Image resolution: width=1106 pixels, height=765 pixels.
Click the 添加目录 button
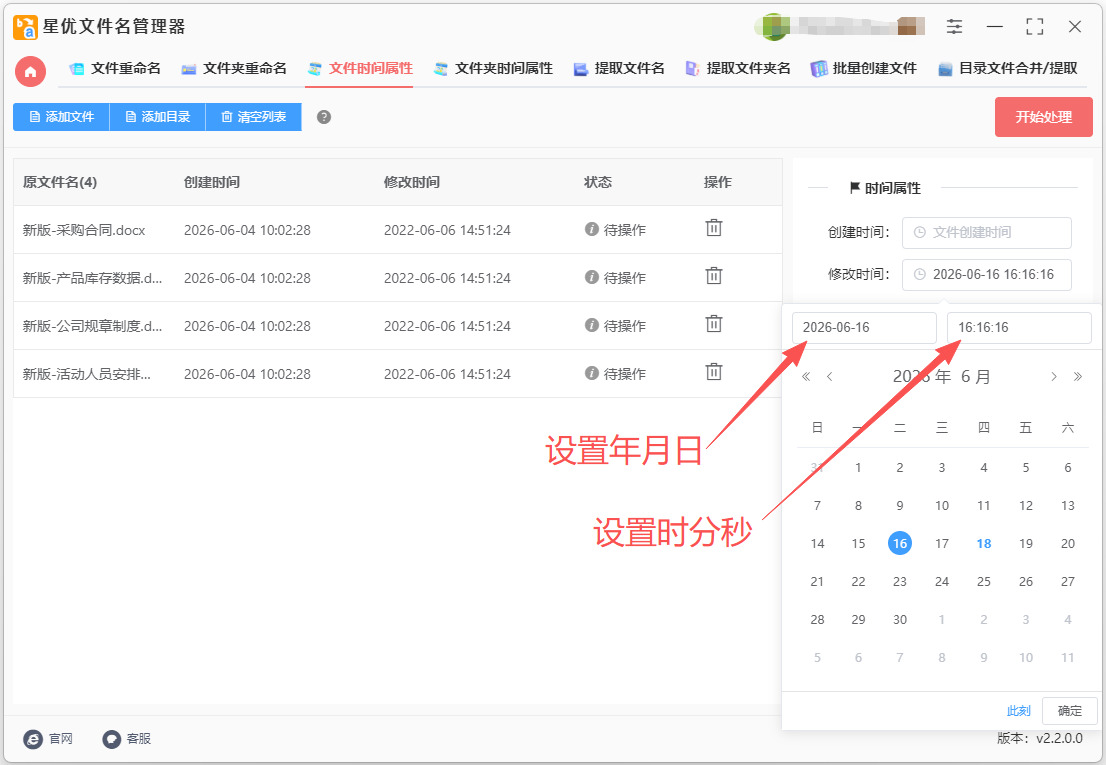tap(157, 117)
